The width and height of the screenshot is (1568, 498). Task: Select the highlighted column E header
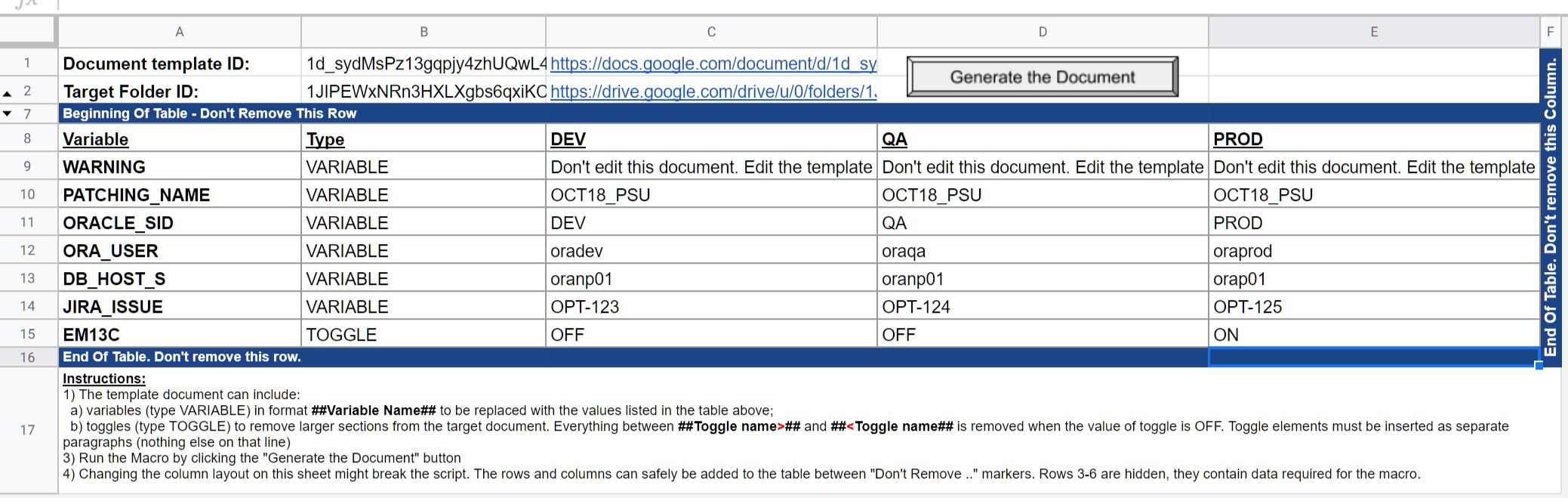1373,32
